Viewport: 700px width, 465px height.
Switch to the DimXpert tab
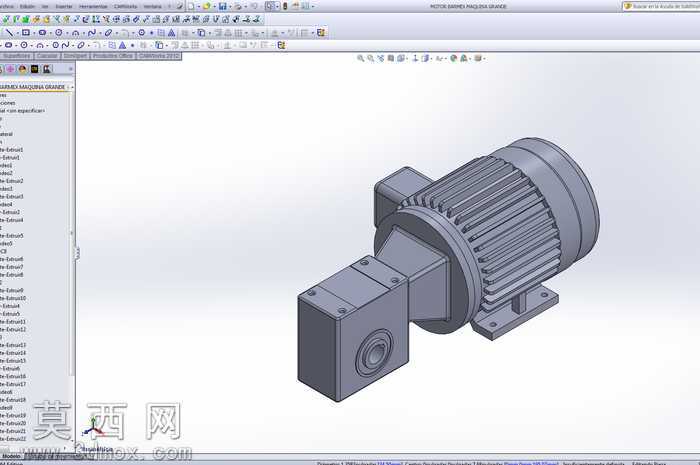(75, 56)
